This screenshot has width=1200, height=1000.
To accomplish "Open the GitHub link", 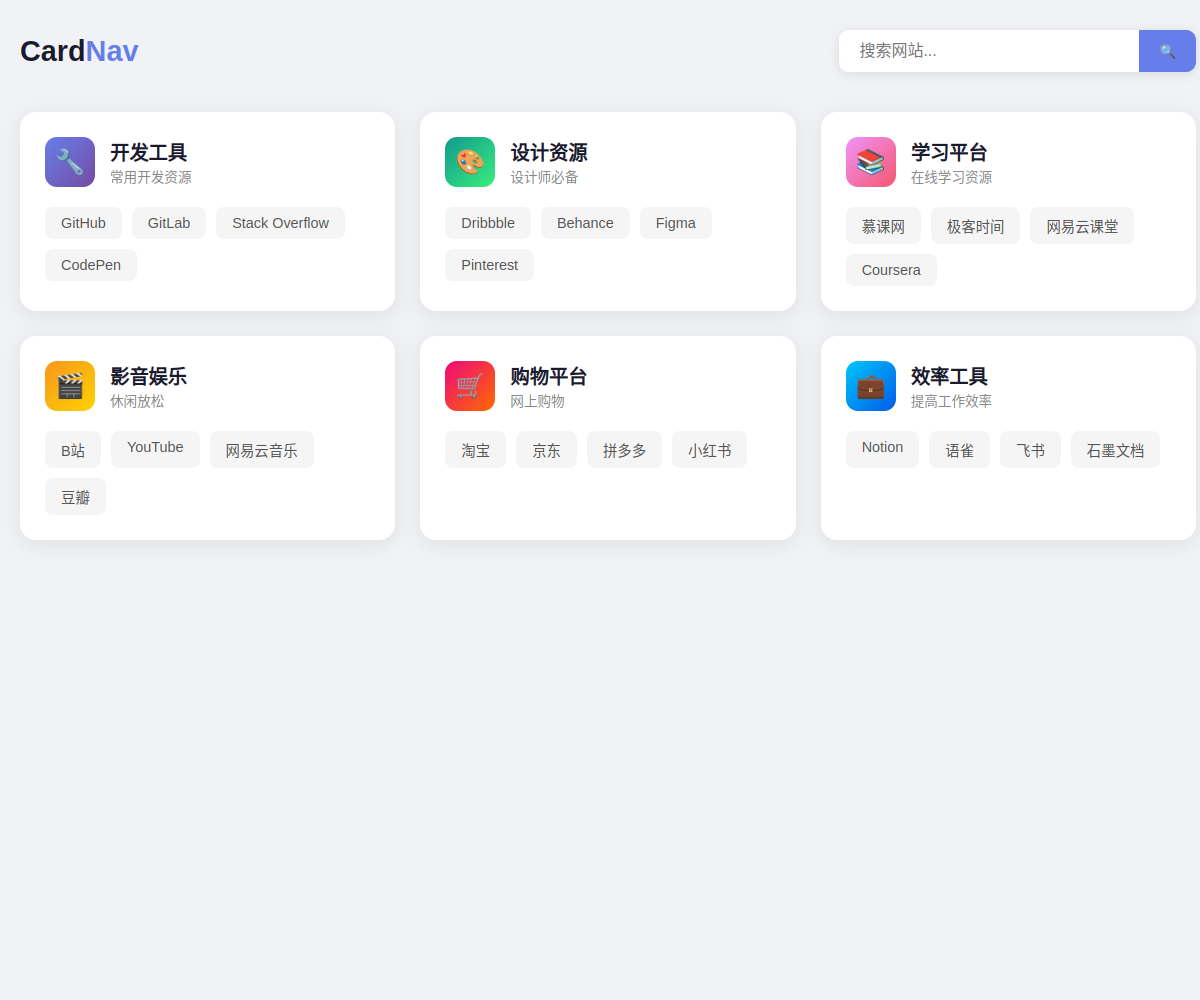I will pyautogui.click(x=83, y=223).
